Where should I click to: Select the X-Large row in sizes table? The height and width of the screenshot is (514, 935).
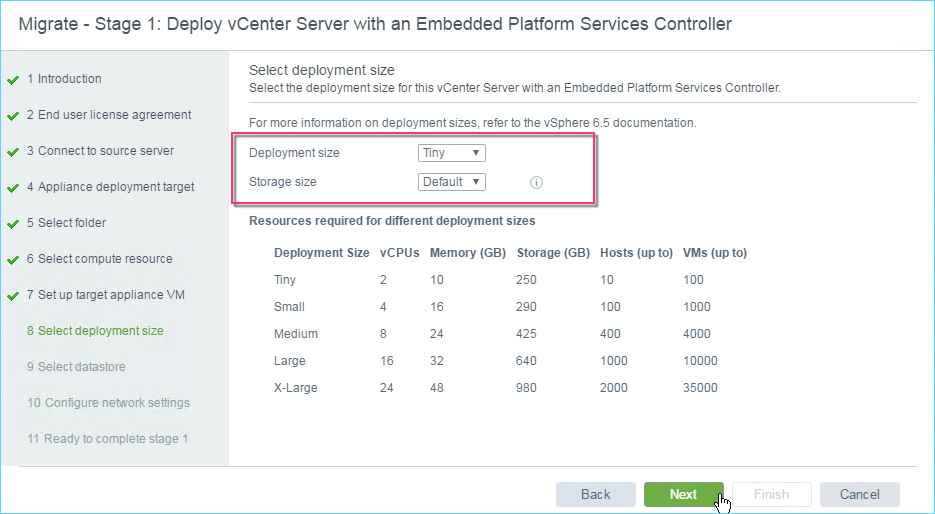point(510,388)
